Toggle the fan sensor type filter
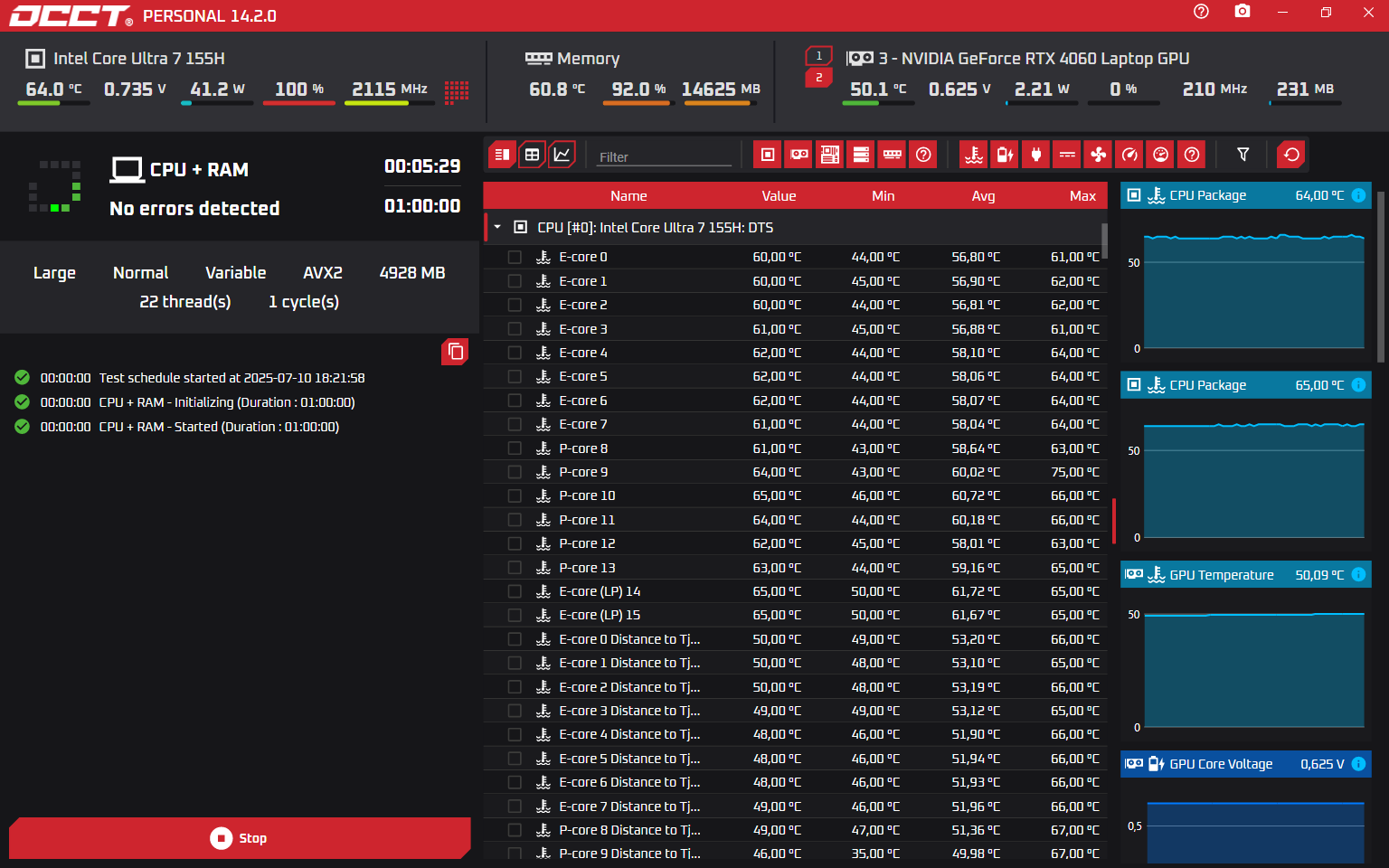The width and height of the screenshot is (1389, 868). pos(1099,155)
